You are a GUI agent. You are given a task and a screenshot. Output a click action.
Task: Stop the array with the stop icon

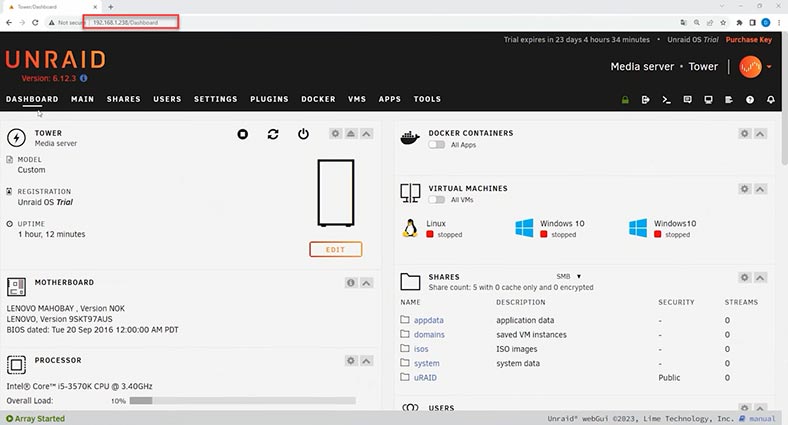(243, 134)
